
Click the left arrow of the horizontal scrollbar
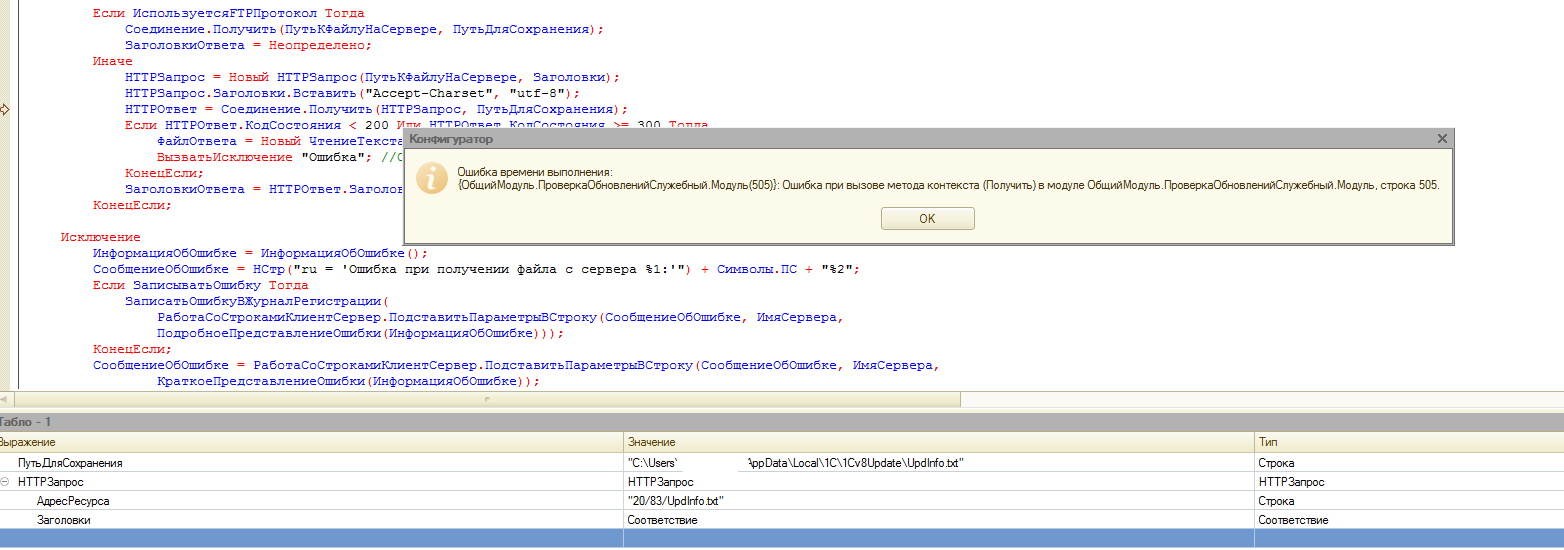coord(5,399)
